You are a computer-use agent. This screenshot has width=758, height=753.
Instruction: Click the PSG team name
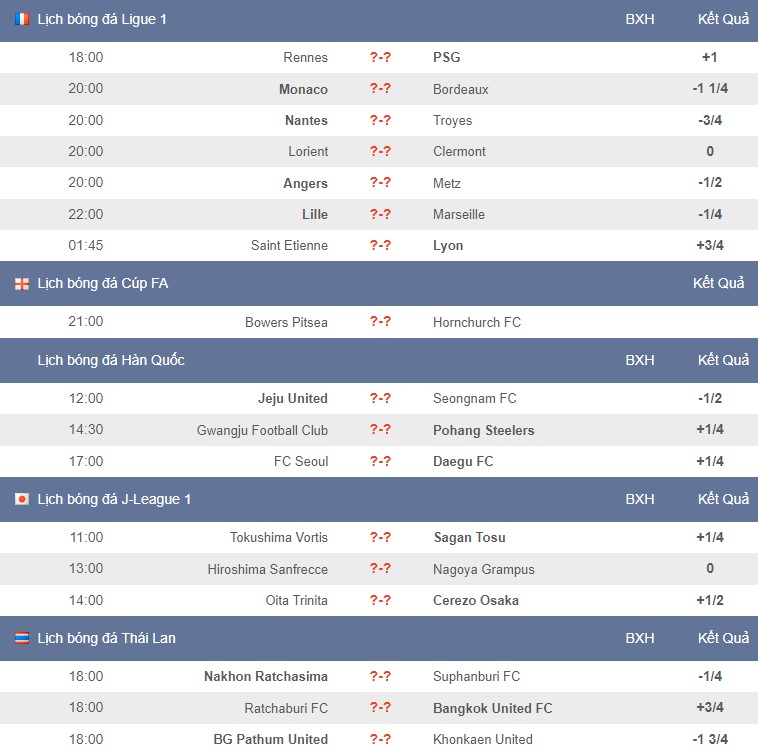[x=447, y=58]
